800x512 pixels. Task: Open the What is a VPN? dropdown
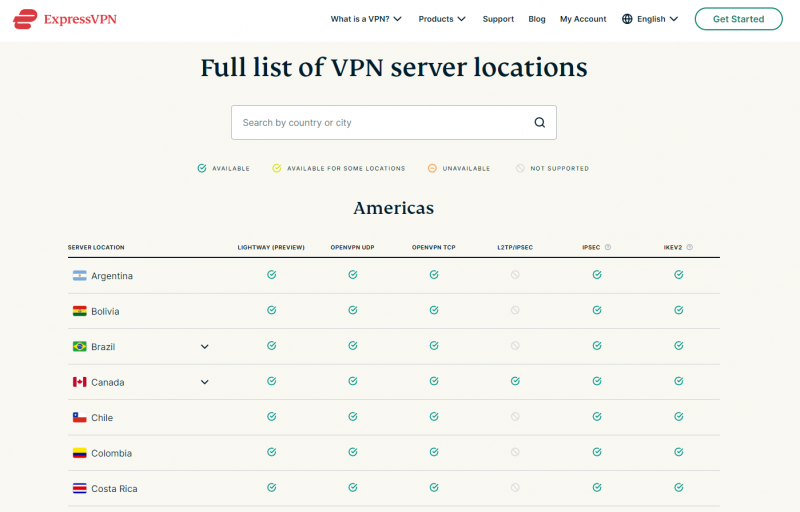pyautogui.click(x=366, y=19)
